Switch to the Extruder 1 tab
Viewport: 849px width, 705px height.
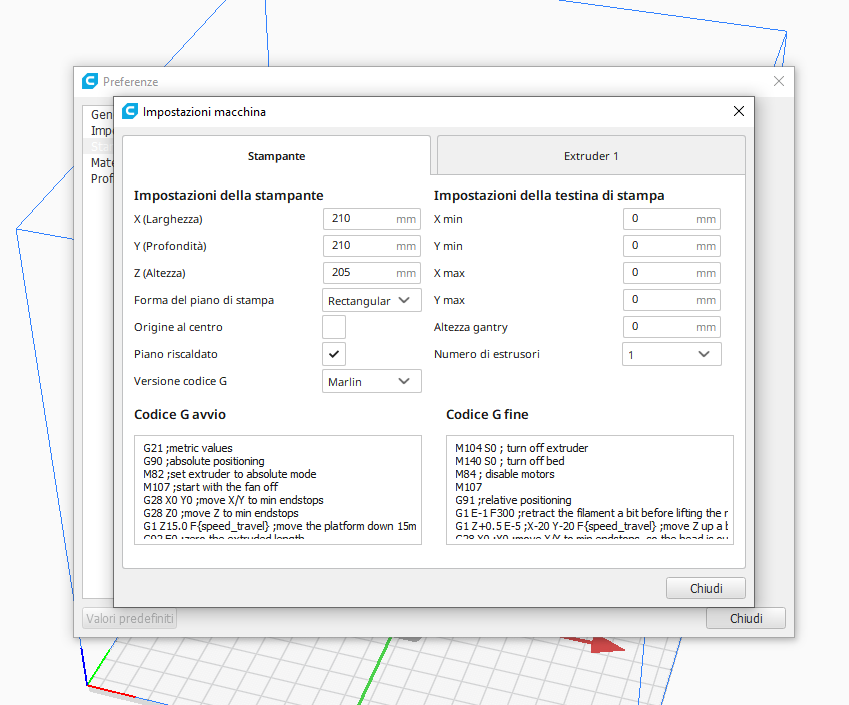591,156
